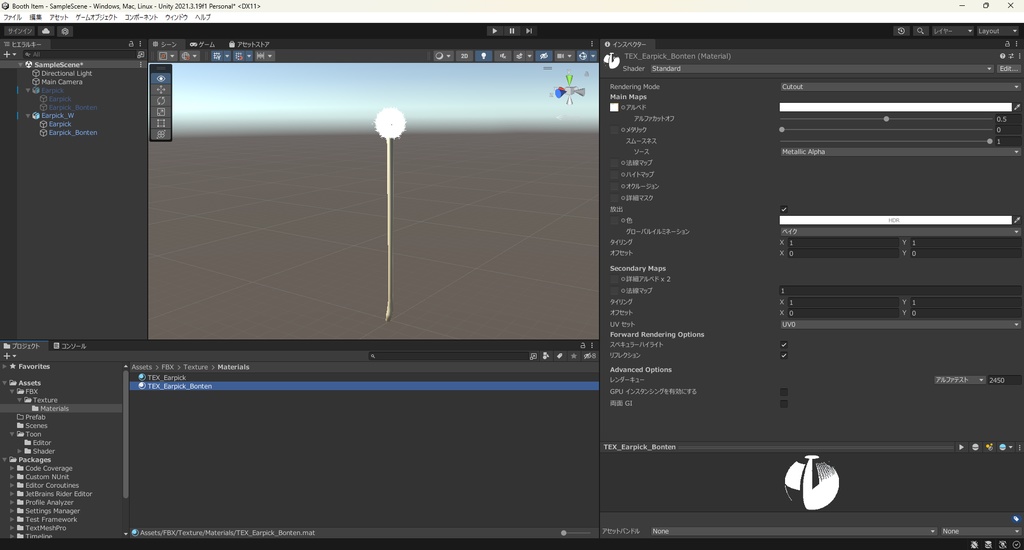Select Main Camera in Hierarchy

(61, 82)
